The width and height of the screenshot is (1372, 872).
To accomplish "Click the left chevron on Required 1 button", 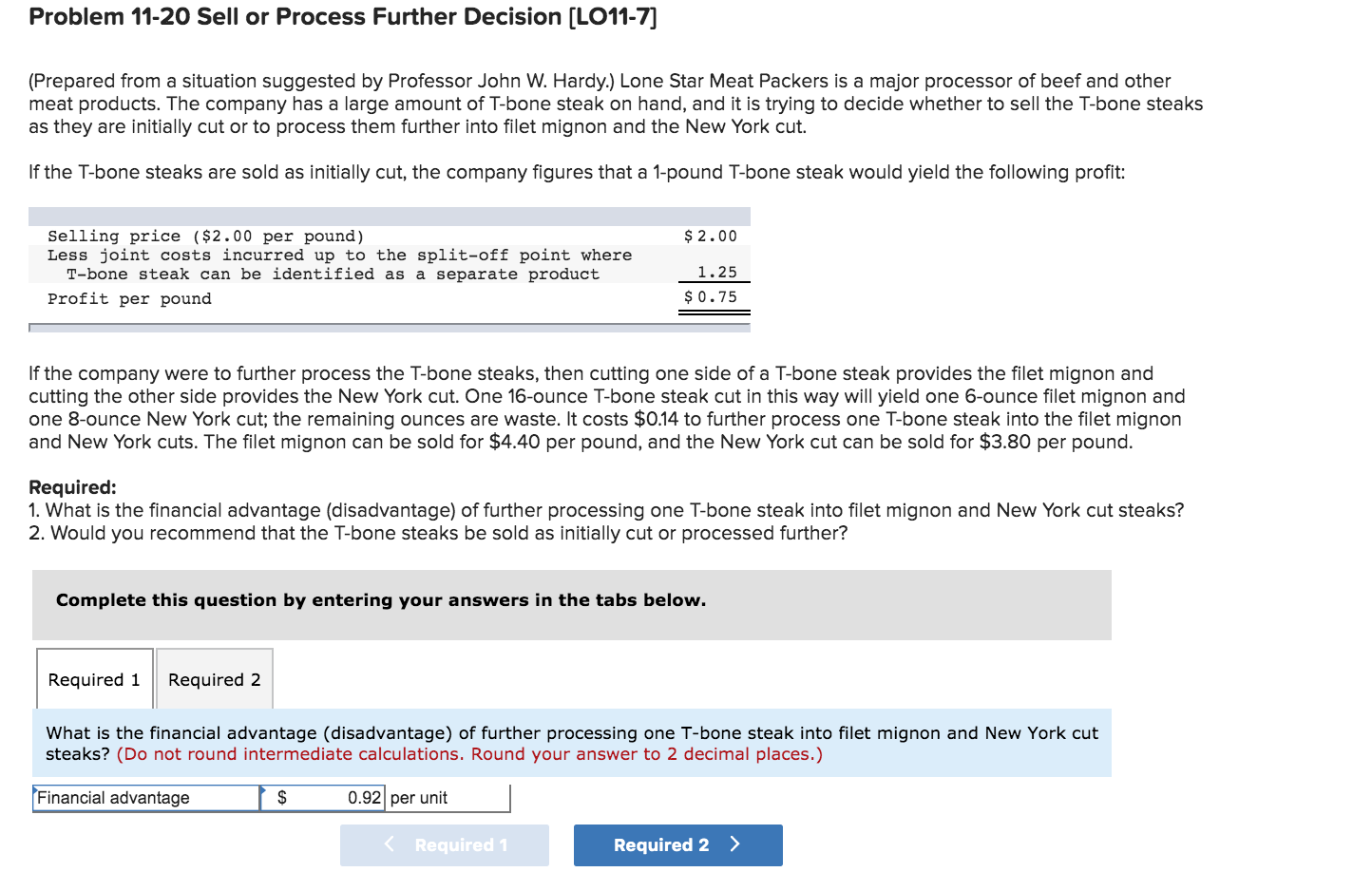I will click(x=390, y=844).
